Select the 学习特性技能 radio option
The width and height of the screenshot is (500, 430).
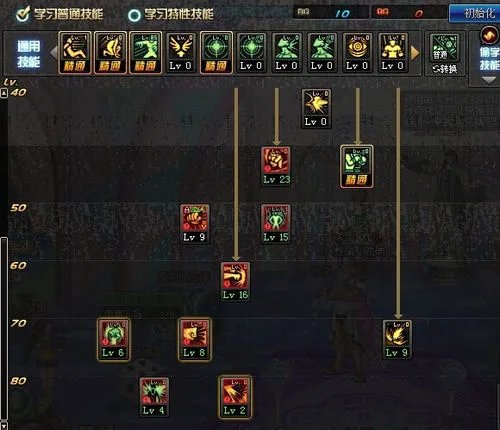135,15
